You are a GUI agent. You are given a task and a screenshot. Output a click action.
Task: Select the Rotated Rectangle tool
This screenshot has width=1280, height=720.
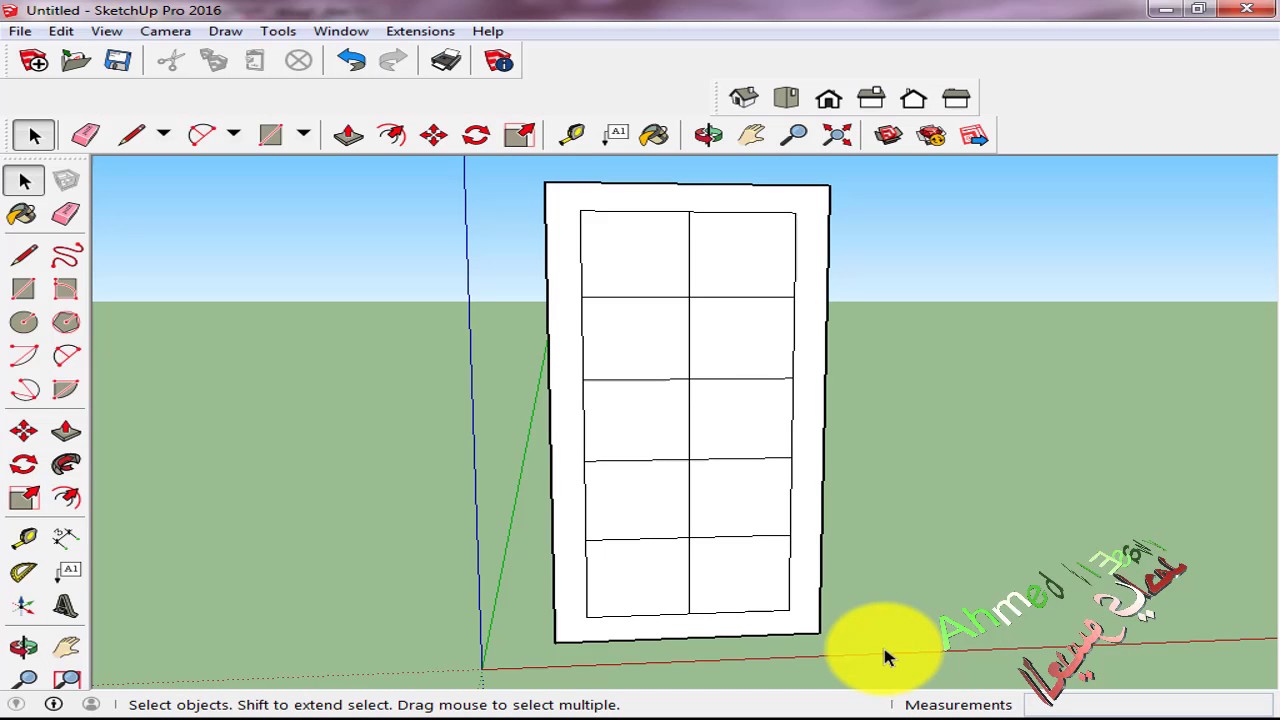coord(66,289)
